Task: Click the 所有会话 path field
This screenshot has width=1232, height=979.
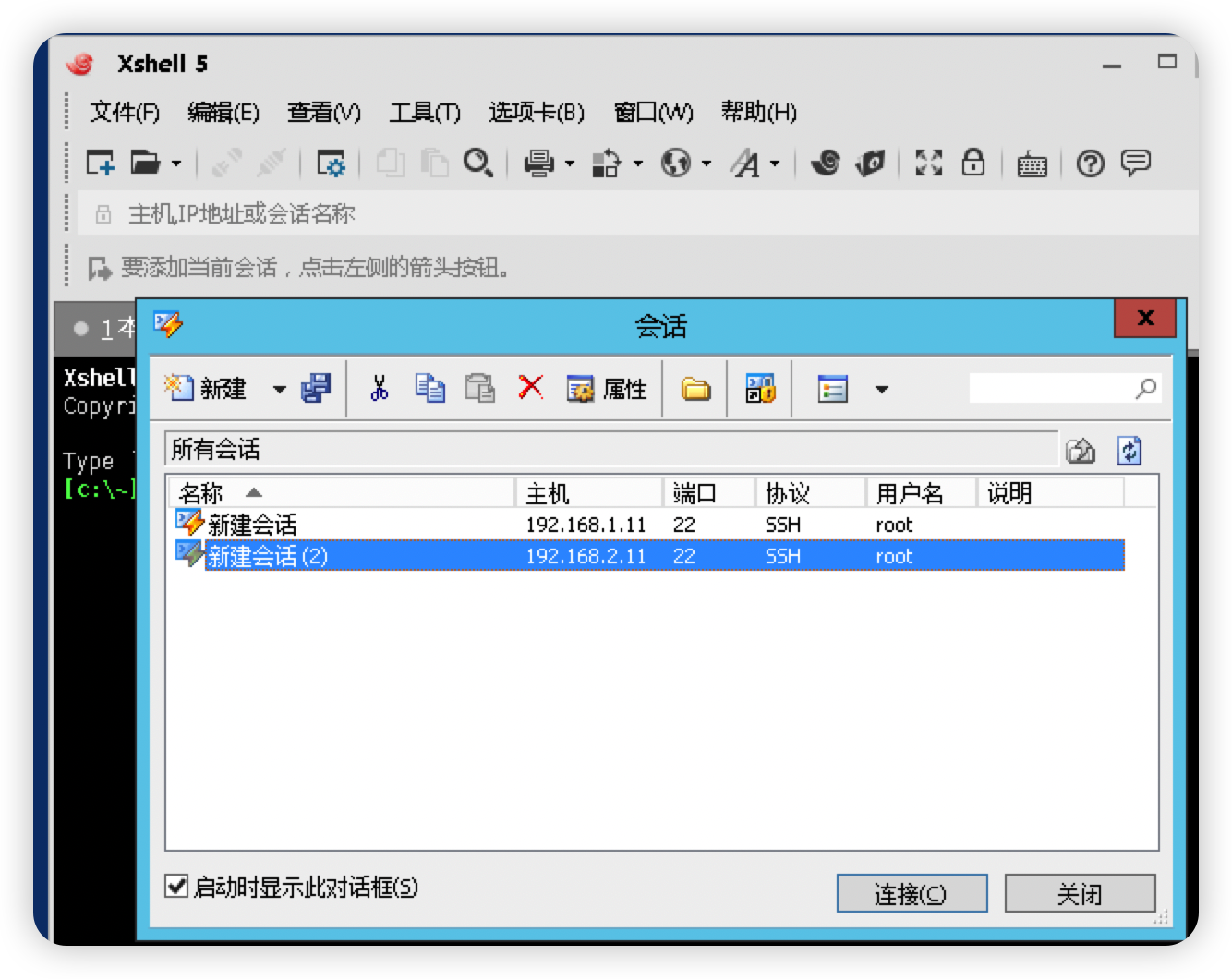Action: pos(610,450)
